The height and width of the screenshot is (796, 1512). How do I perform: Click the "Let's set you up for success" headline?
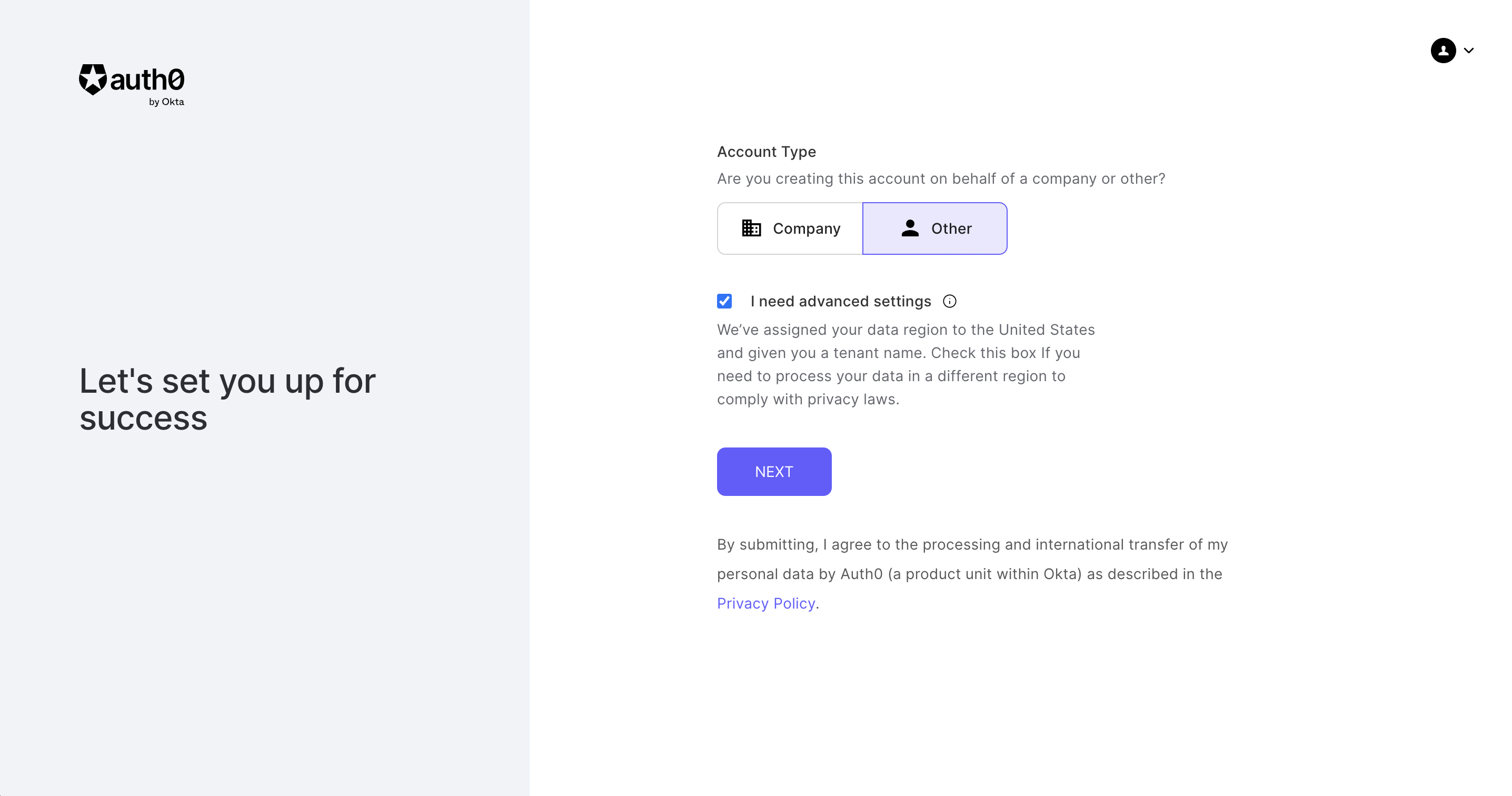(227, 399)
